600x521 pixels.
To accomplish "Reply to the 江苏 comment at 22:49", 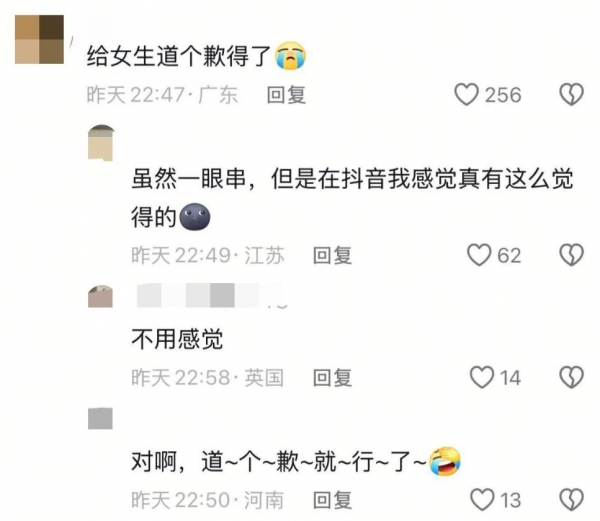I will [332, 256].
